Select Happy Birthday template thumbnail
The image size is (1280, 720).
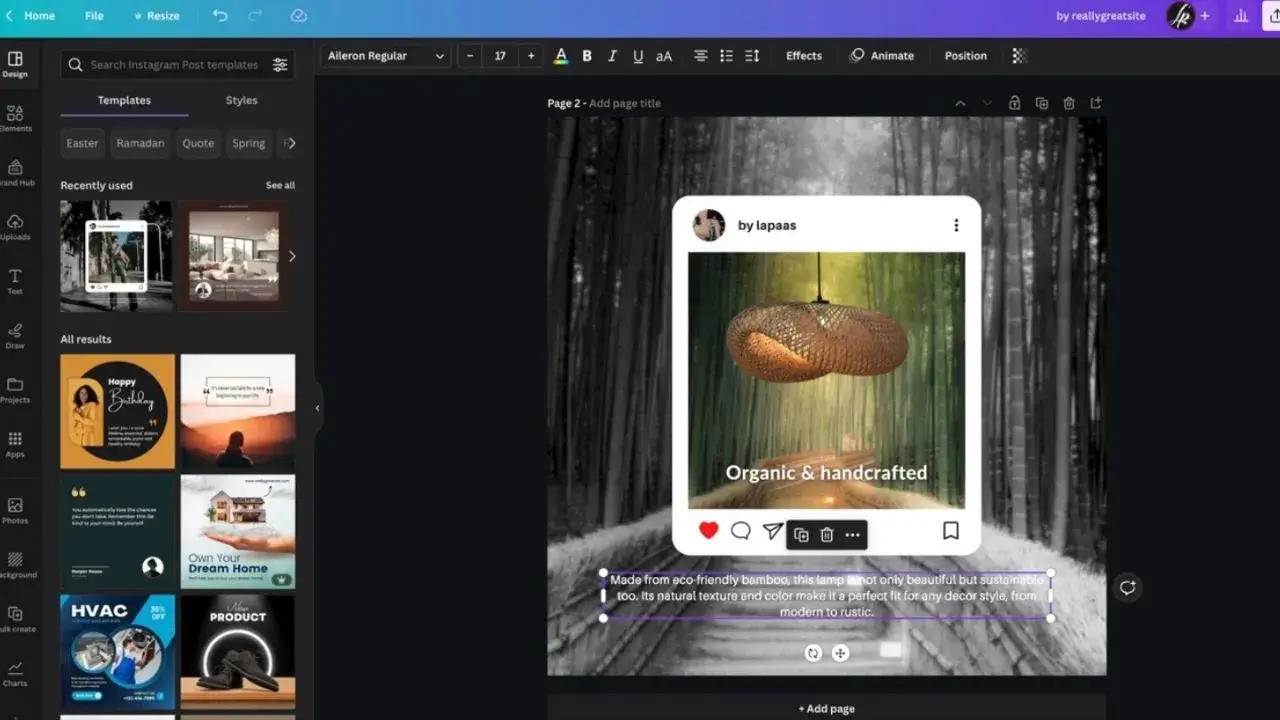click(x=117, y=411)
